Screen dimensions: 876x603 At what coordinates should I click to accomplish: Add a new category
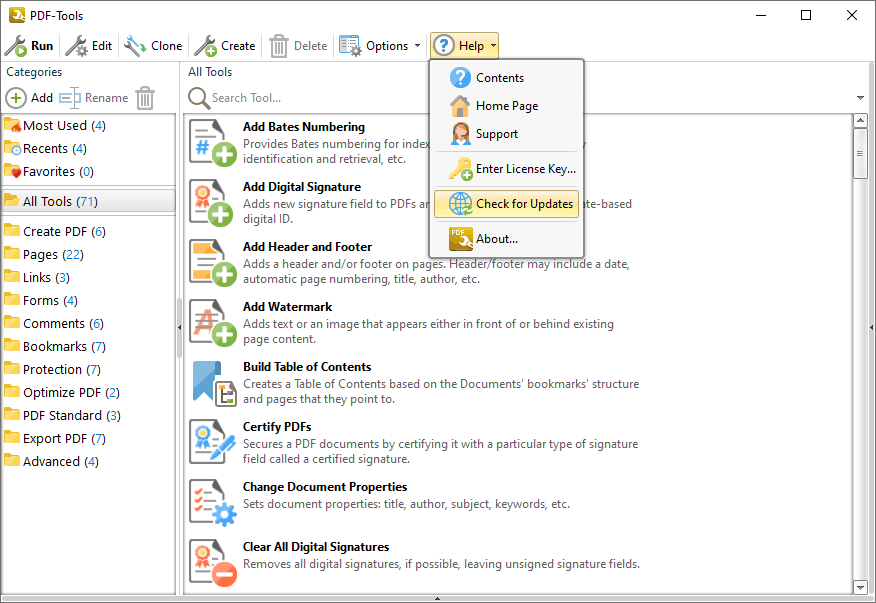30,98
